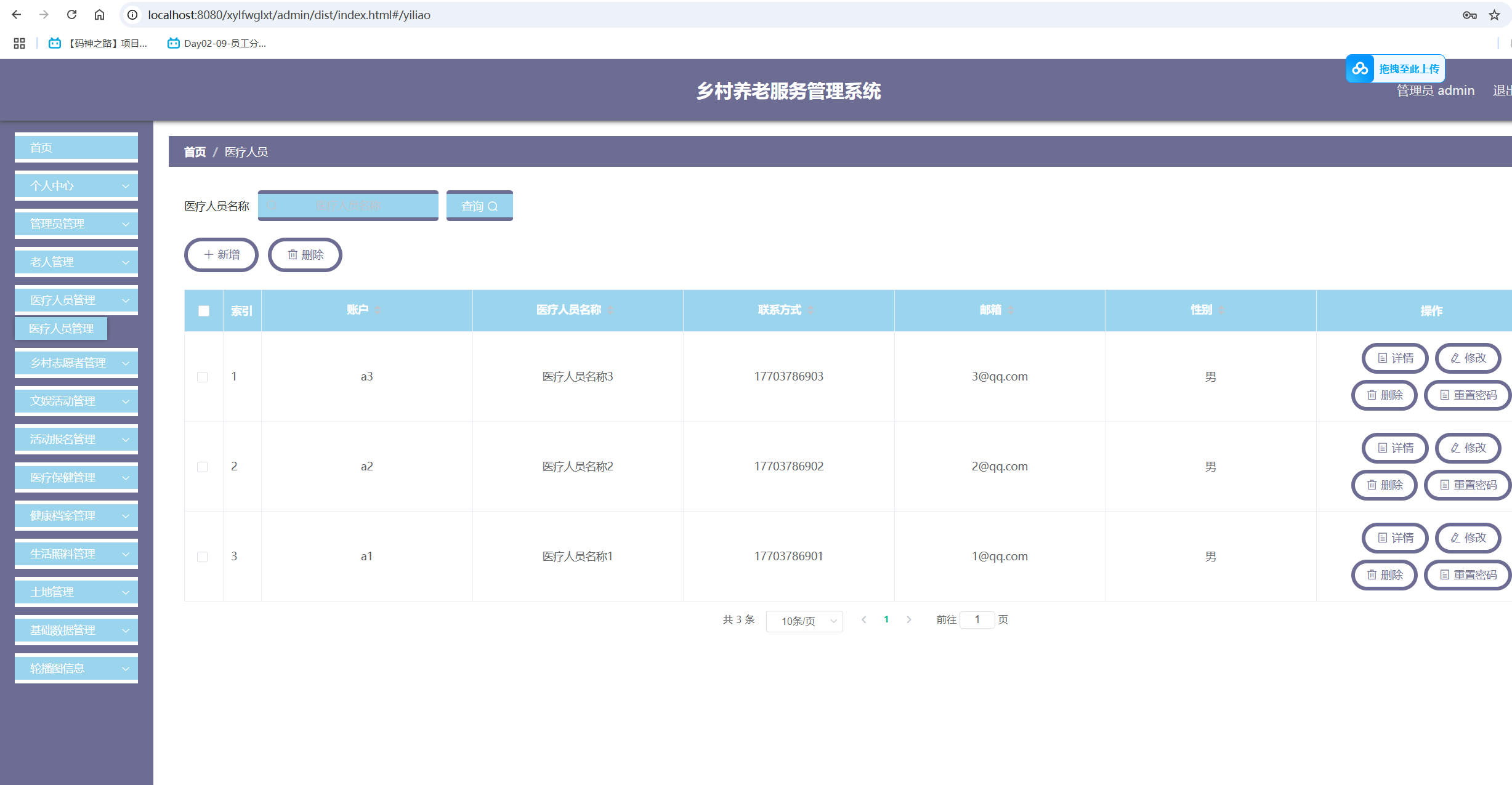The height and width of the screenshot is (785, 1512).
Task: Open the 【码神之路】项目 bookmark
Action: coord(98,43)
